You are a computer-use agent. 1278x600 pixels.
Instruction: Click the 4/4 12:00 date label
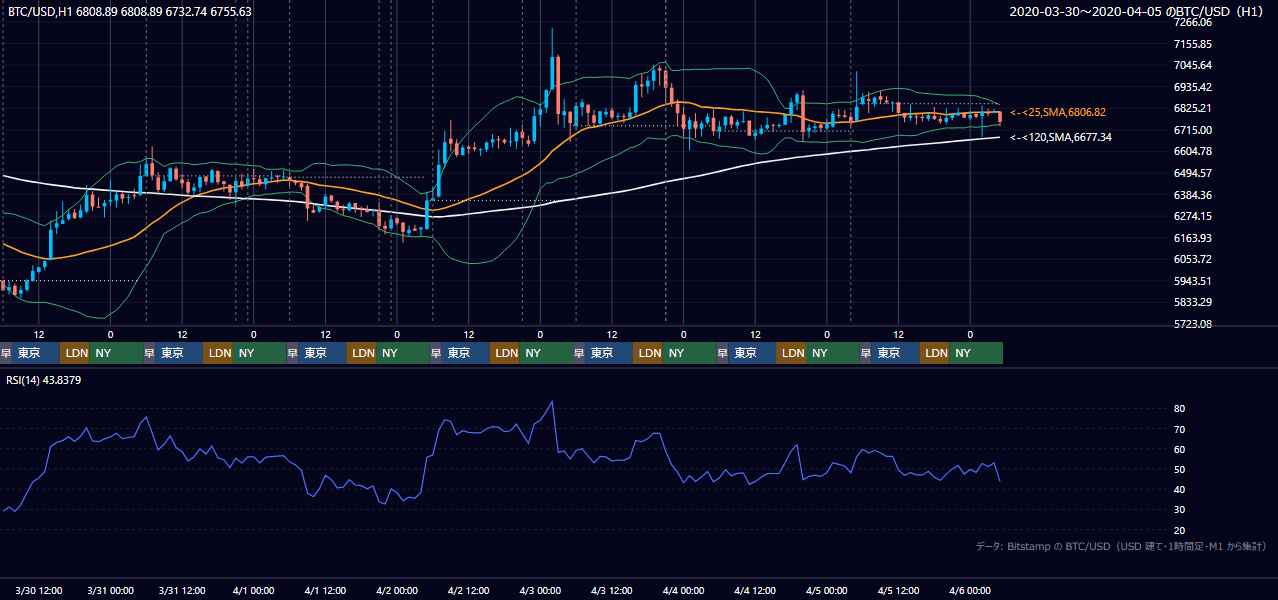pyautogui.click(x=756, y=590)
